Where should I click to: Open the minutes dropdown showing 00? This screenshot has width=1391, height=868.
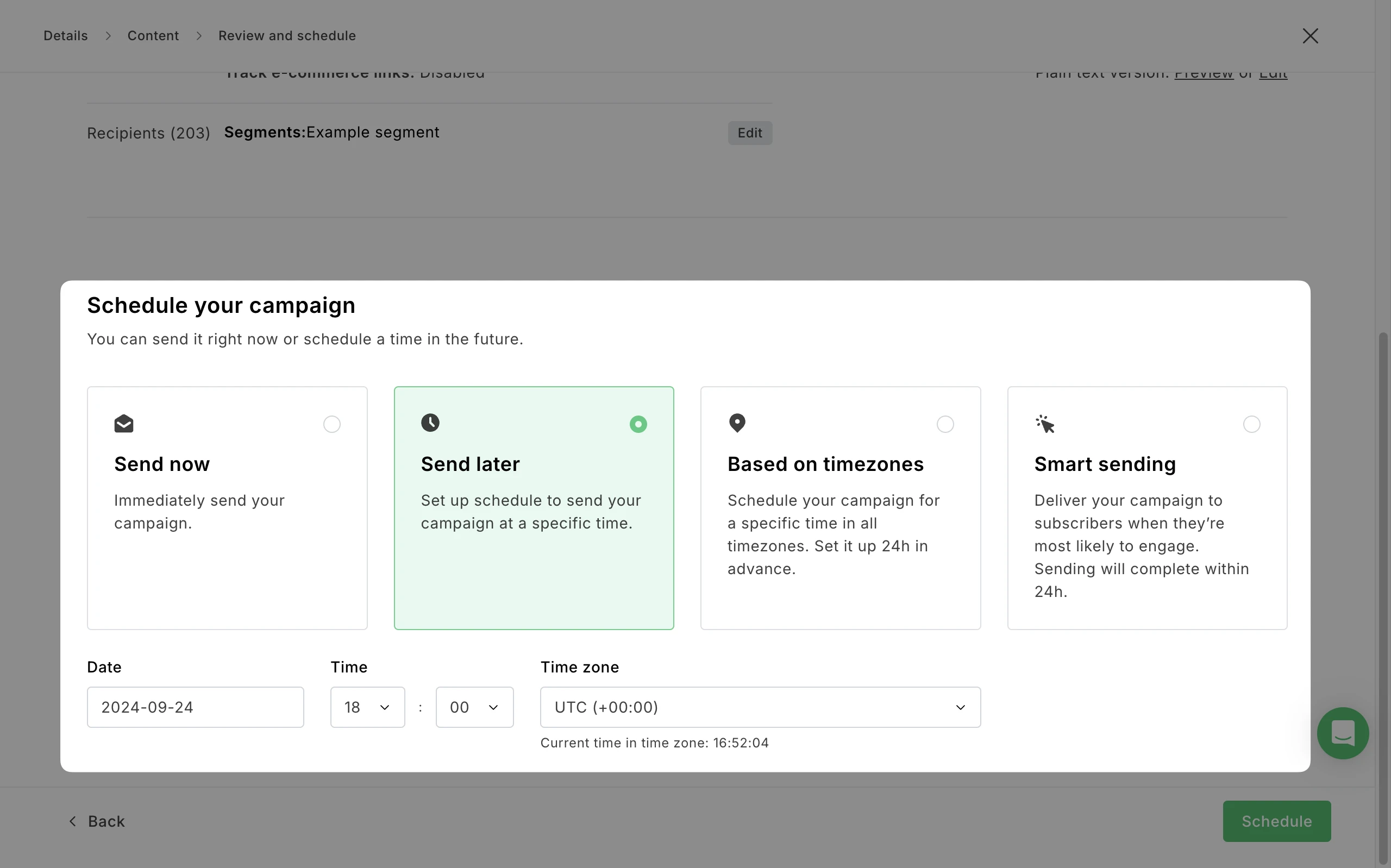[x=474, y=707]
